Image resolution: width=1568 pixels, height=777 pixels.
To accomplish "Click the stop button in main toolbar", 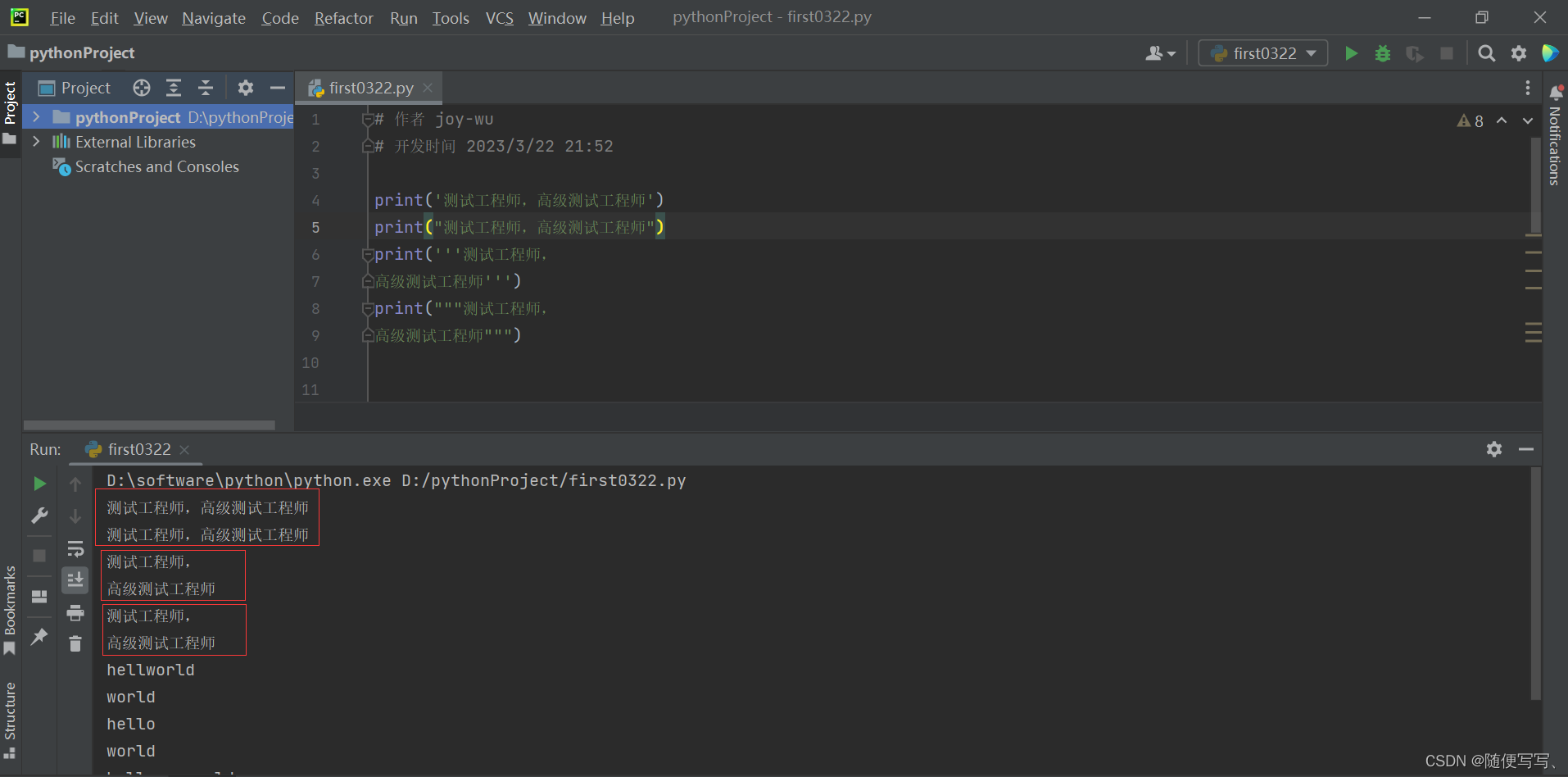I will click(x=1447, y=53).
